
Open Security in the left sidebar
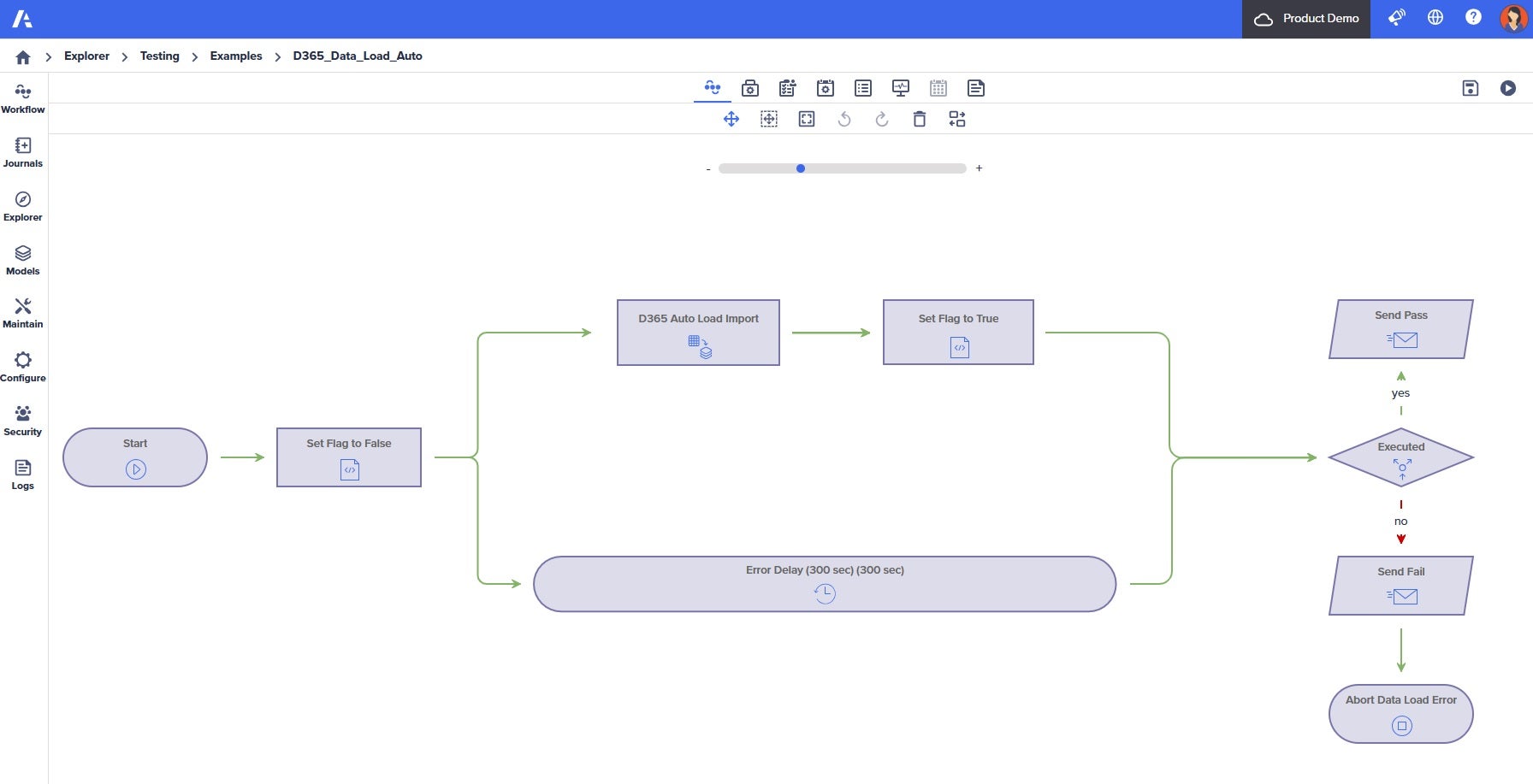coord(23,421)
